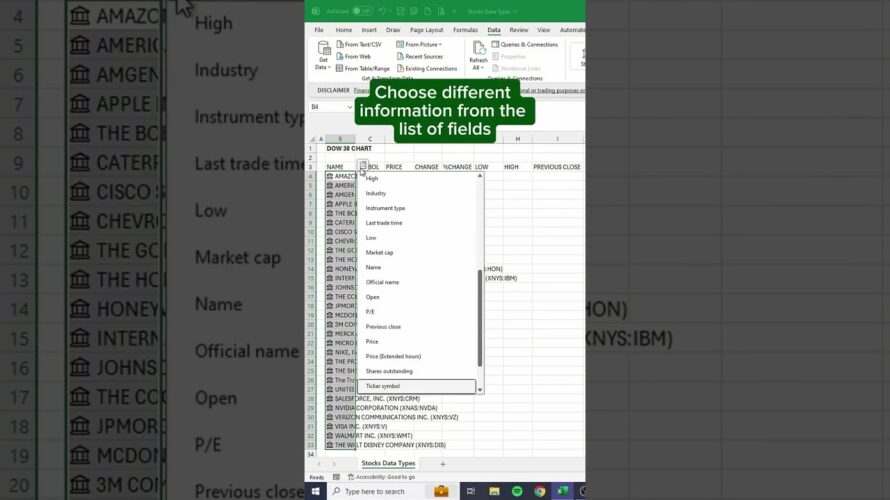Select column C header
This screenshot has width=890, height=500.
point(370,139)
